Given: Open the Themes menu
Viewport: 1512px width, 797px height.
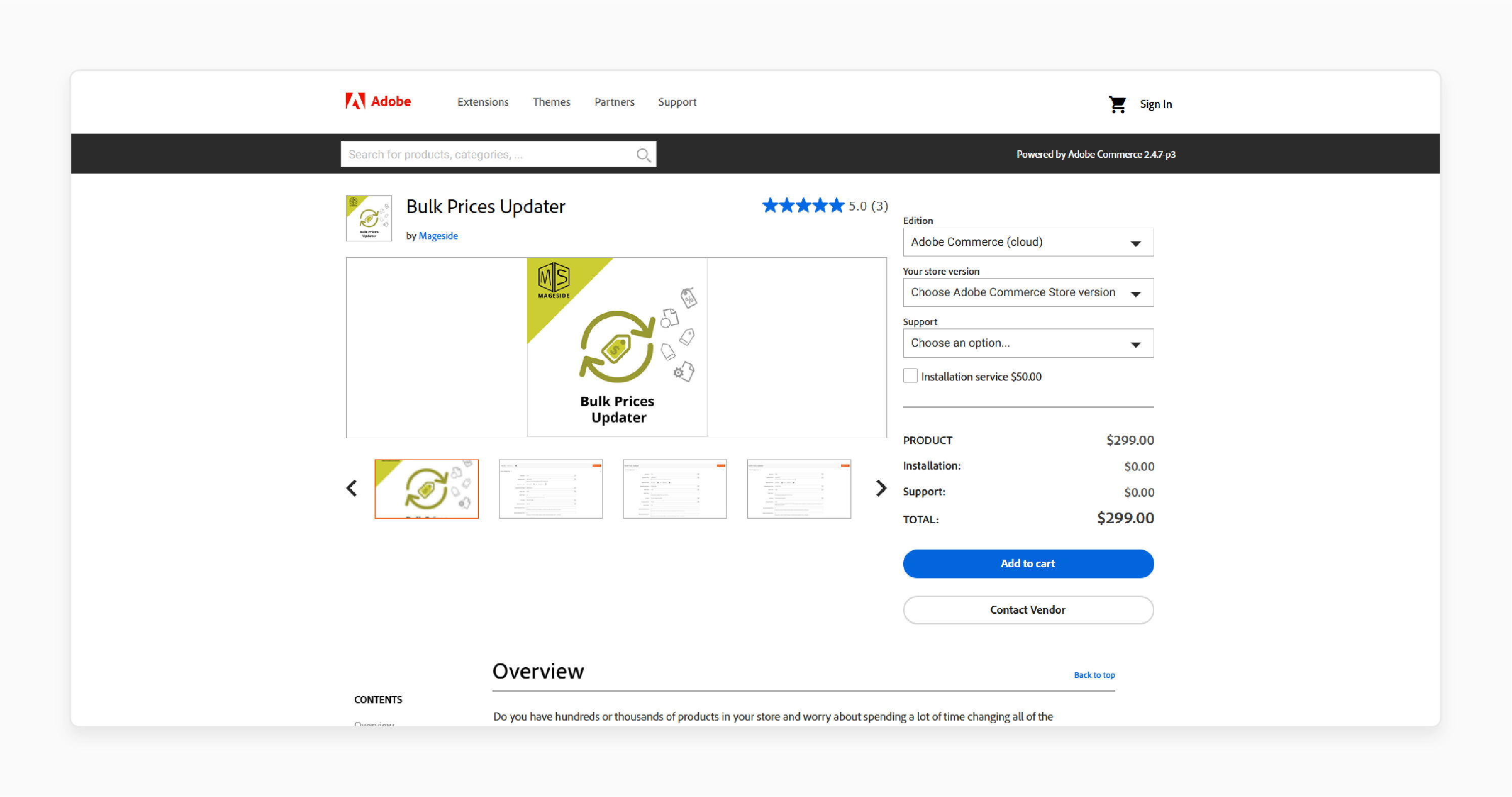Looking at the screenshot, I should point(551,102).
